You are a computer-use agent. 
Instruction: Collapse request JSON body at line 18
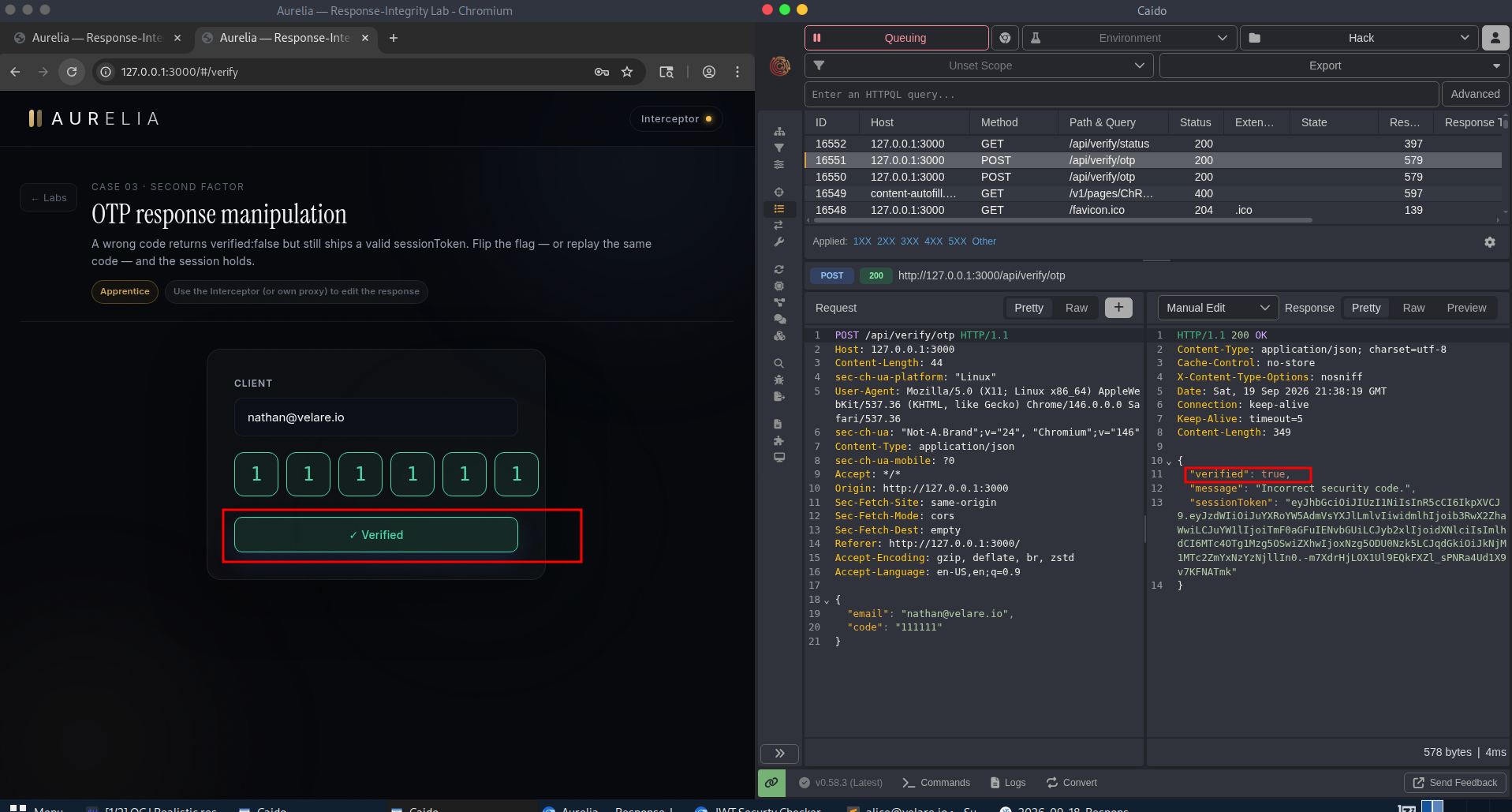pyautogui.click(x=827, y=601)
